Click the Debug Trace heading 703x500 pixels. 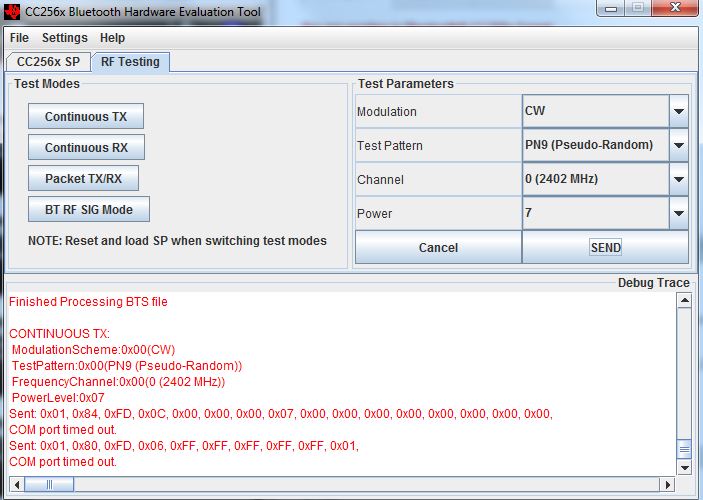pos(654,283)
